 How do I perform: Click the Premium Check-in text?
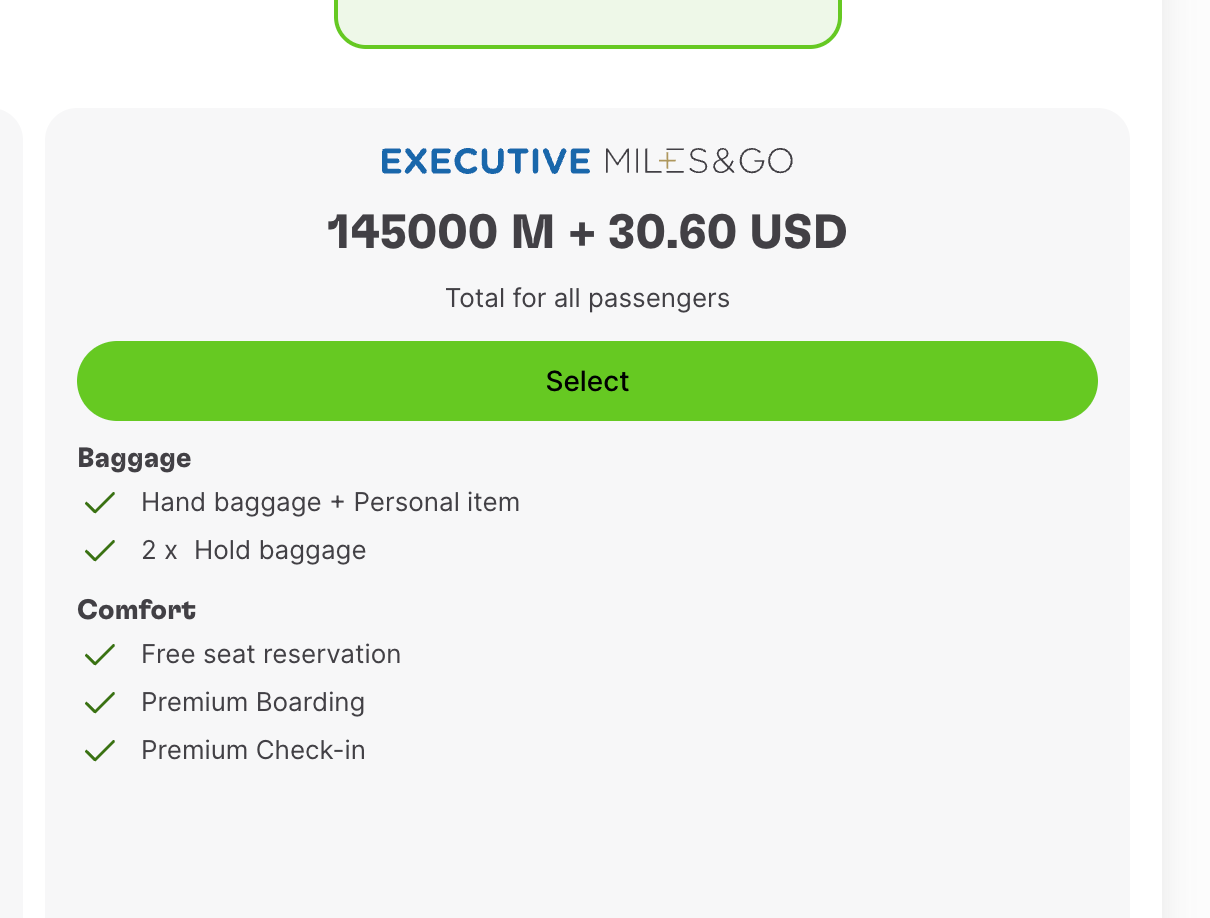click(x=253, y=750)
